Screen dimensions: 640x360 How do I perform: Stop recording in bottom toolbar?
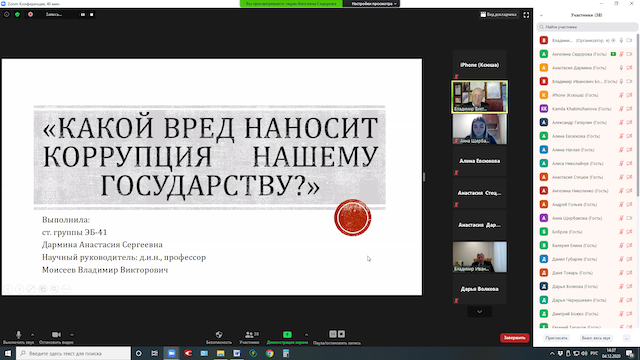(342, 334)
